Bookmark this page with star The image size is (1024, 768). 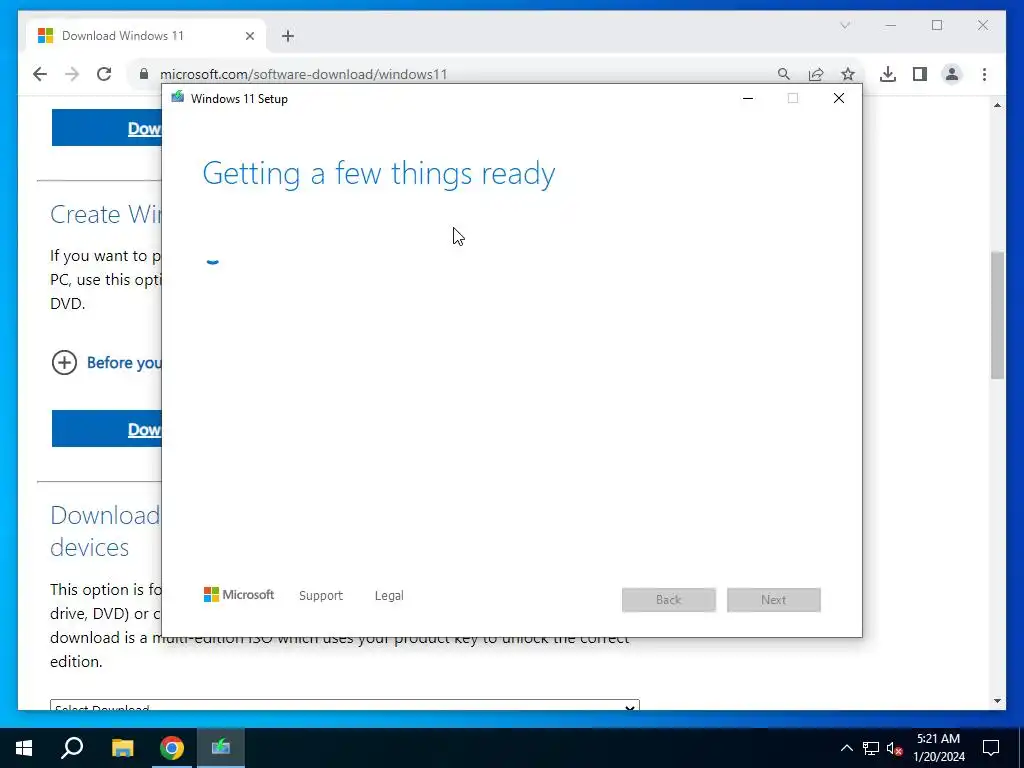point(848,74)
